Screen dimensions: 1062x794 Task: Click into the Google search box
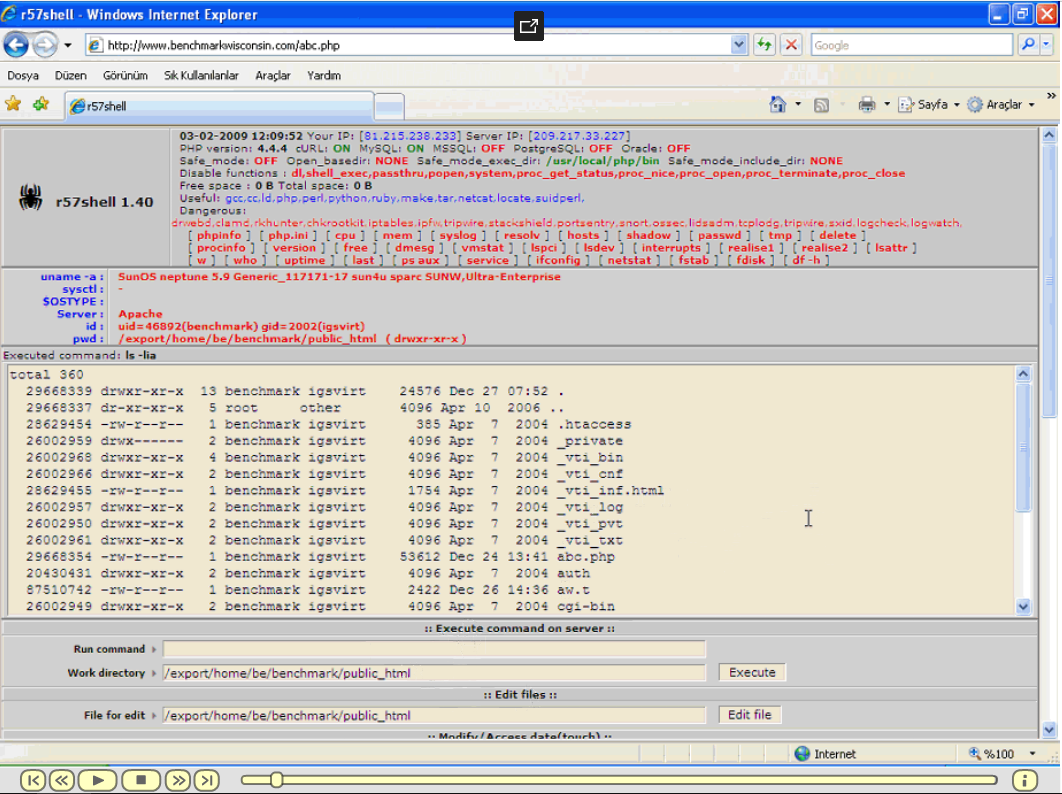[x=912, y=45]
